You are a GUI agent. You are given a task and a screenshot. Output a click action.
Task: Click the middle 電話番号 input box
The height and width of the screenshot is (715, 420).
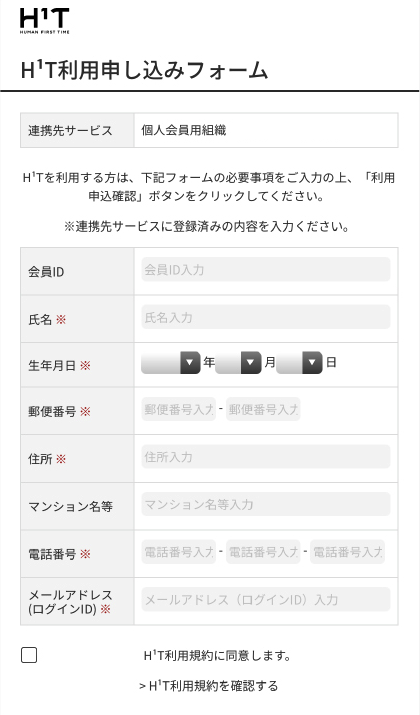pyautogui.click(x=263, y=552)
